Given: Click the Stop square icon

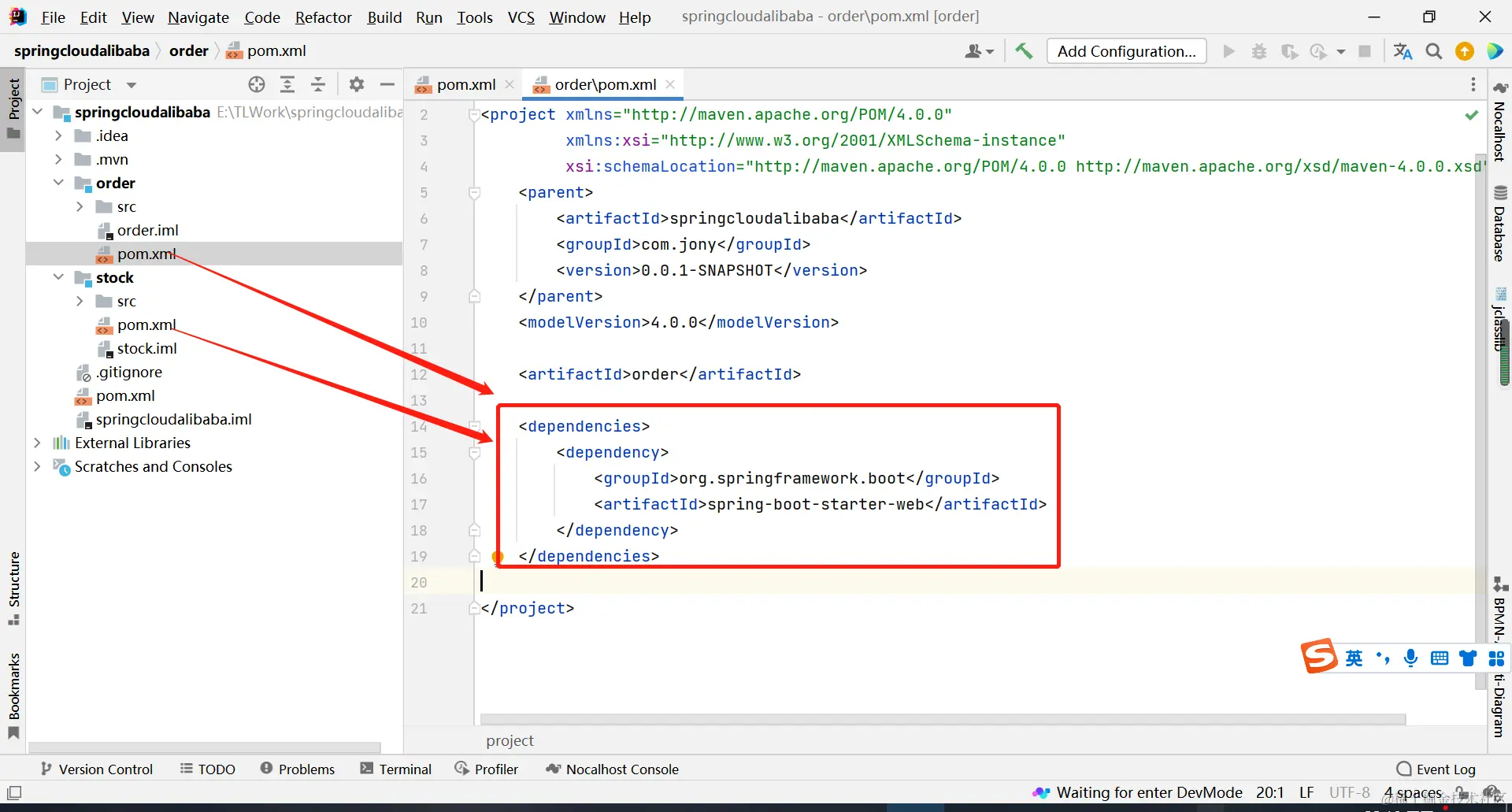Looking at the screenshot, I should tap(1365, 51).
